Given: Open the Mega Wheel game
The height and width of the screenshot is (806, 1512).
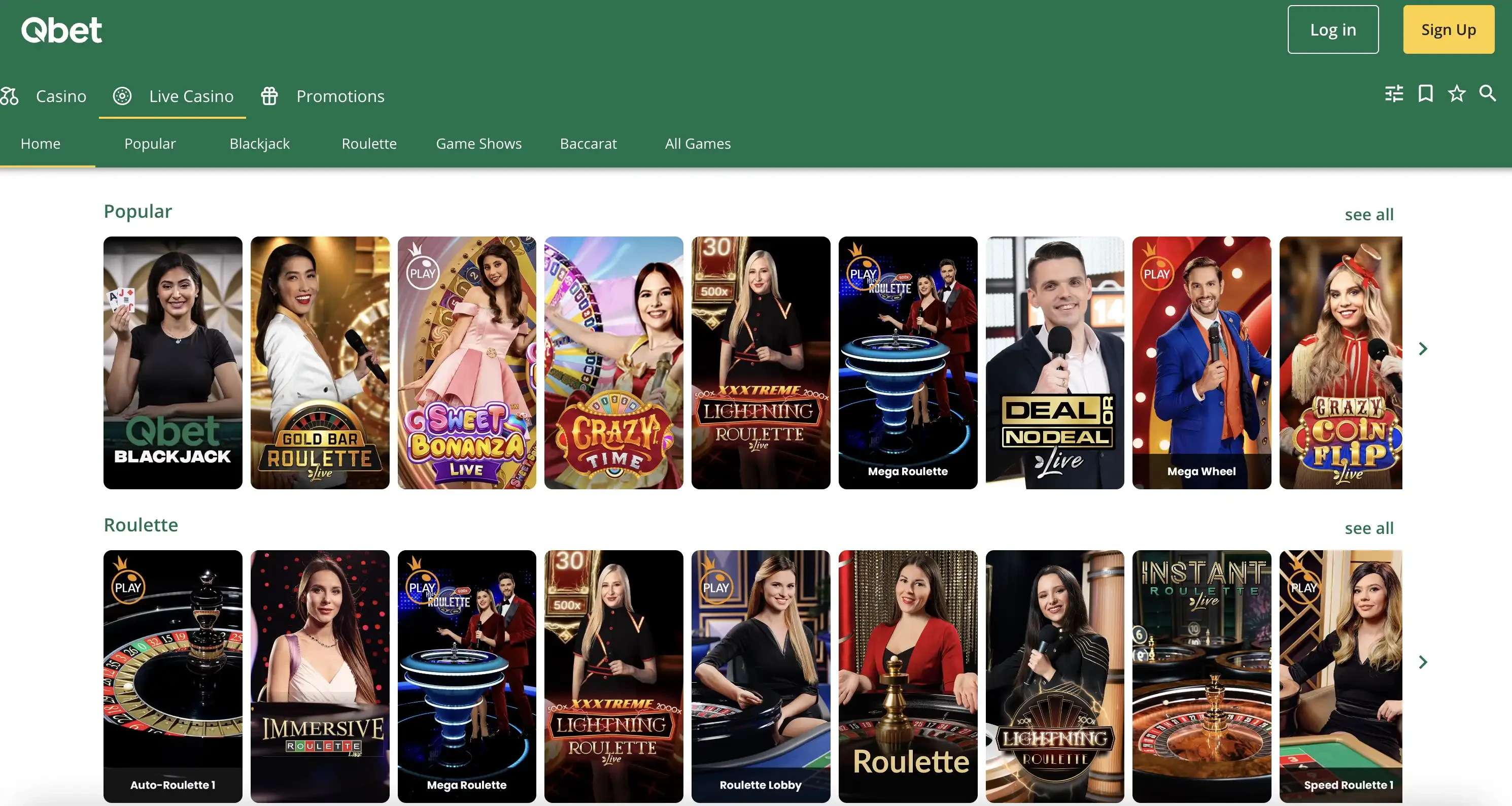Looking at the screenshot, I should (1201, 362).
